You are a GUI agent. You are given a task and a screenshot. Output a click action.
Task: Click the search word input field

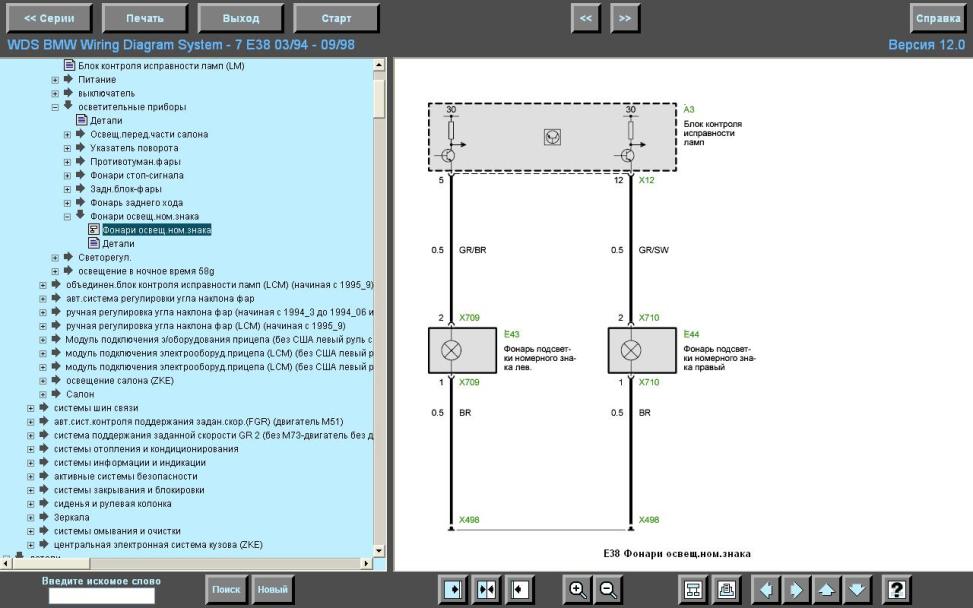(102, 596)
